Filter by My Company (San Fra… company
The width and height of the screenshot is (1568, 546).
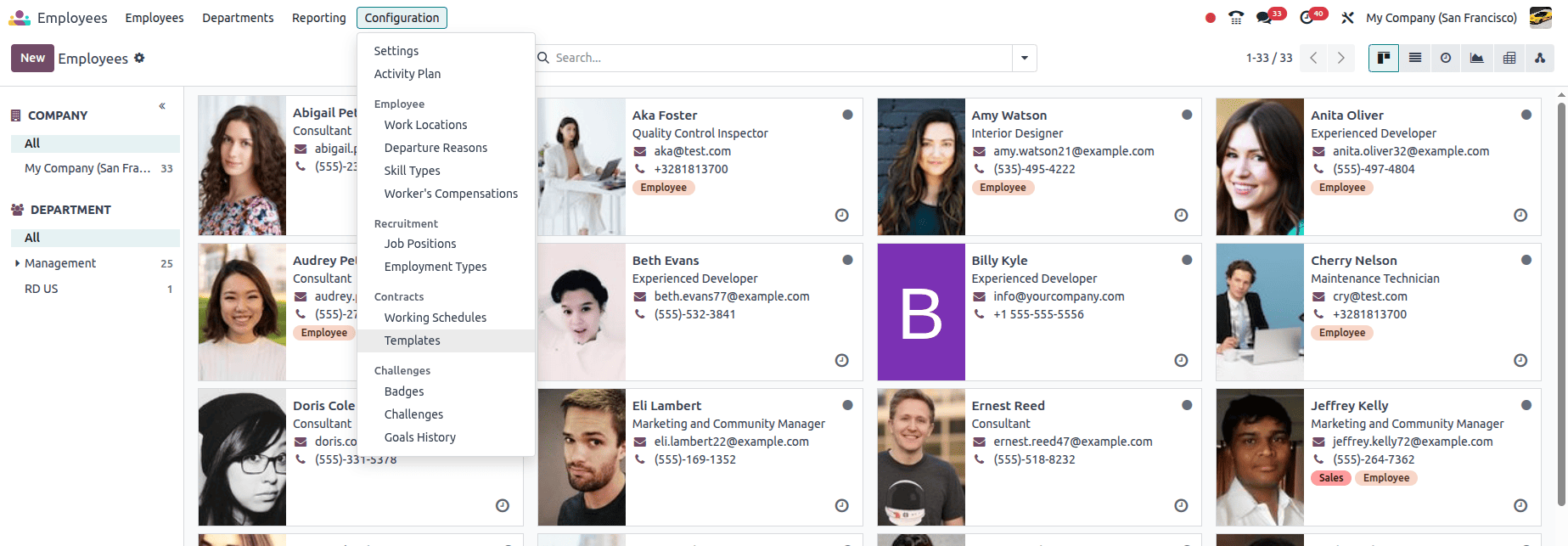pyautogui.click(x=95, y=168)
